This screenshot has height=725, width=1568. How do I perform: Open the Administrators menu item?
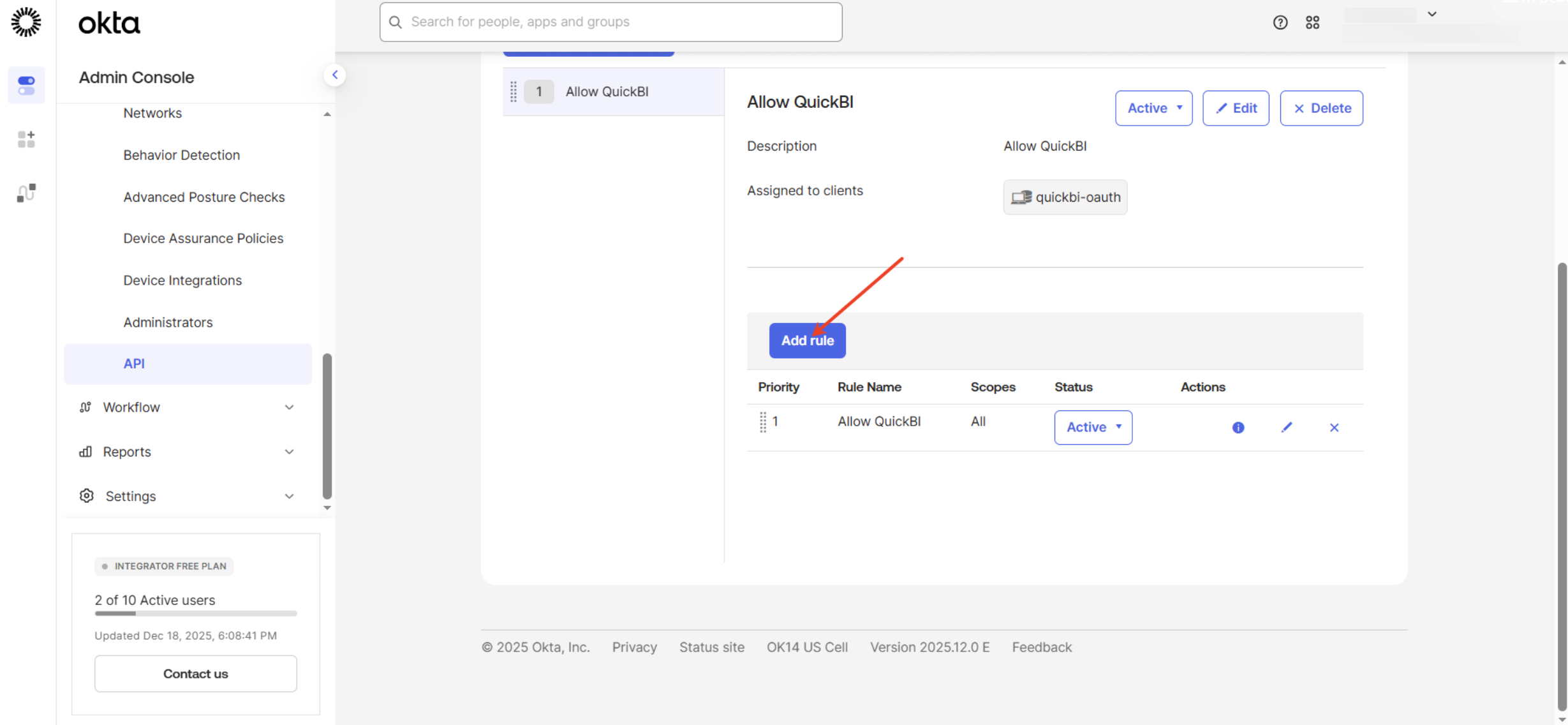[168, 322]
